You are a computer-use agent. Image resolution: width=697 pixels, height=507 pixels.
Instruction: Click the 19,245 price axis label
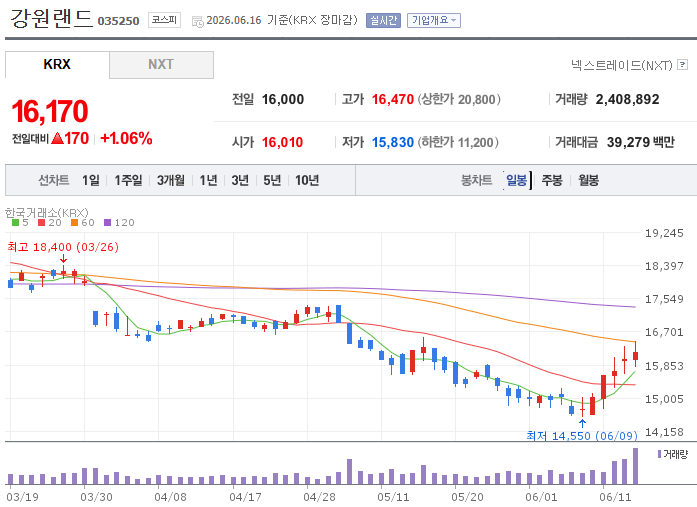point(664,233)
